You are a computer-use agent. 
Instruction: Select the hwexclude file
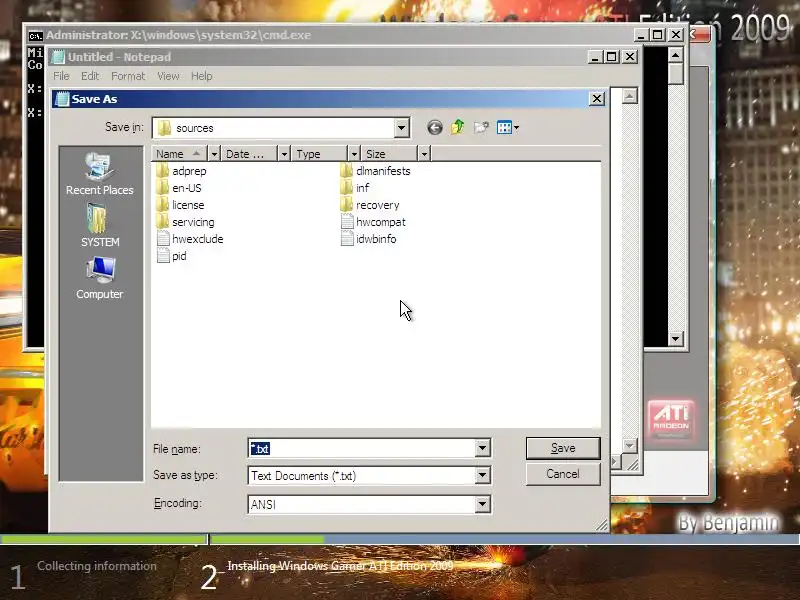[x=190, y=239]
